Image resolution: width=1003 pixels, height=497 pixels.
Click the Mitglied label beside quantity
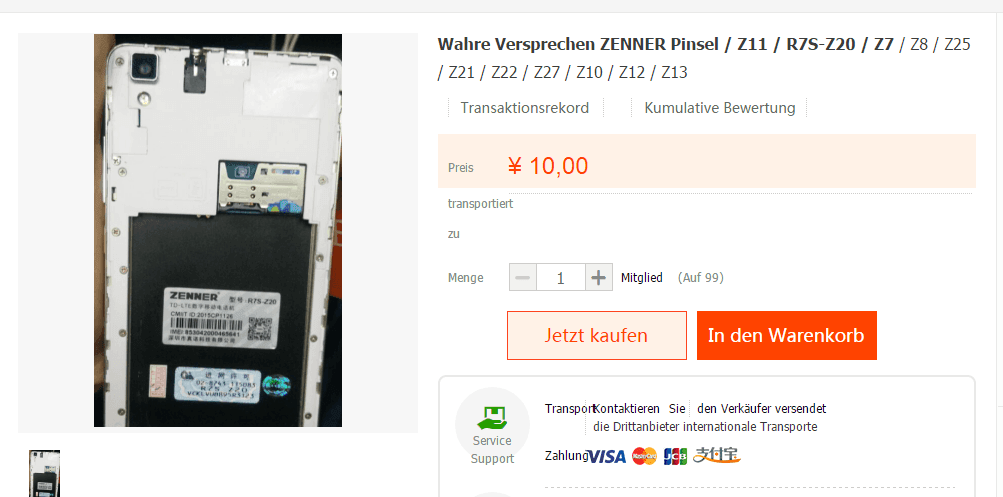tap(642, 278)
